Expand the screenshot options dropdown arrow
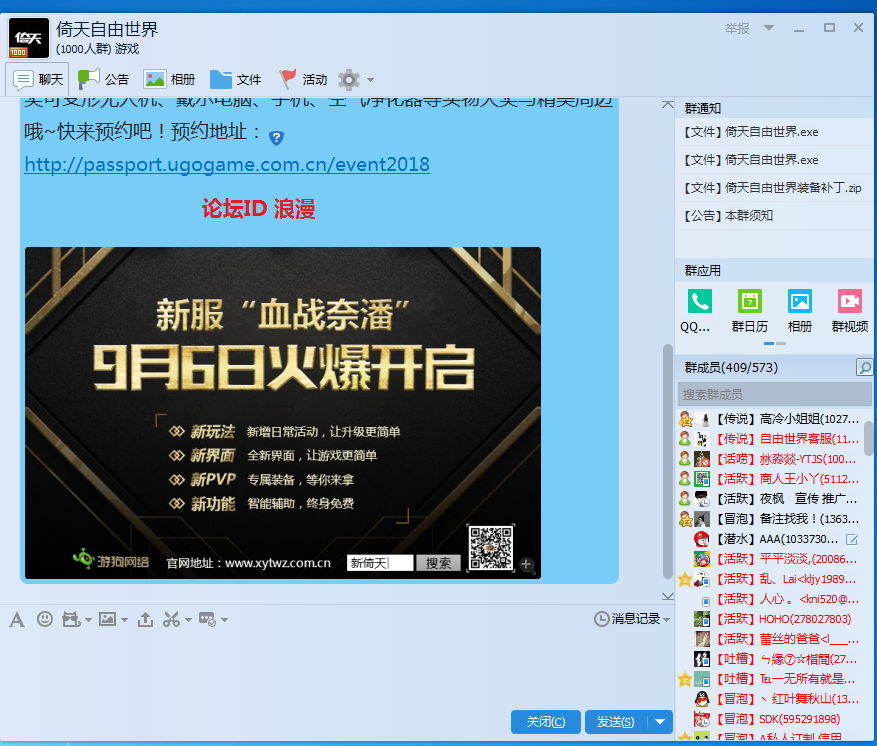 point(188,620)
